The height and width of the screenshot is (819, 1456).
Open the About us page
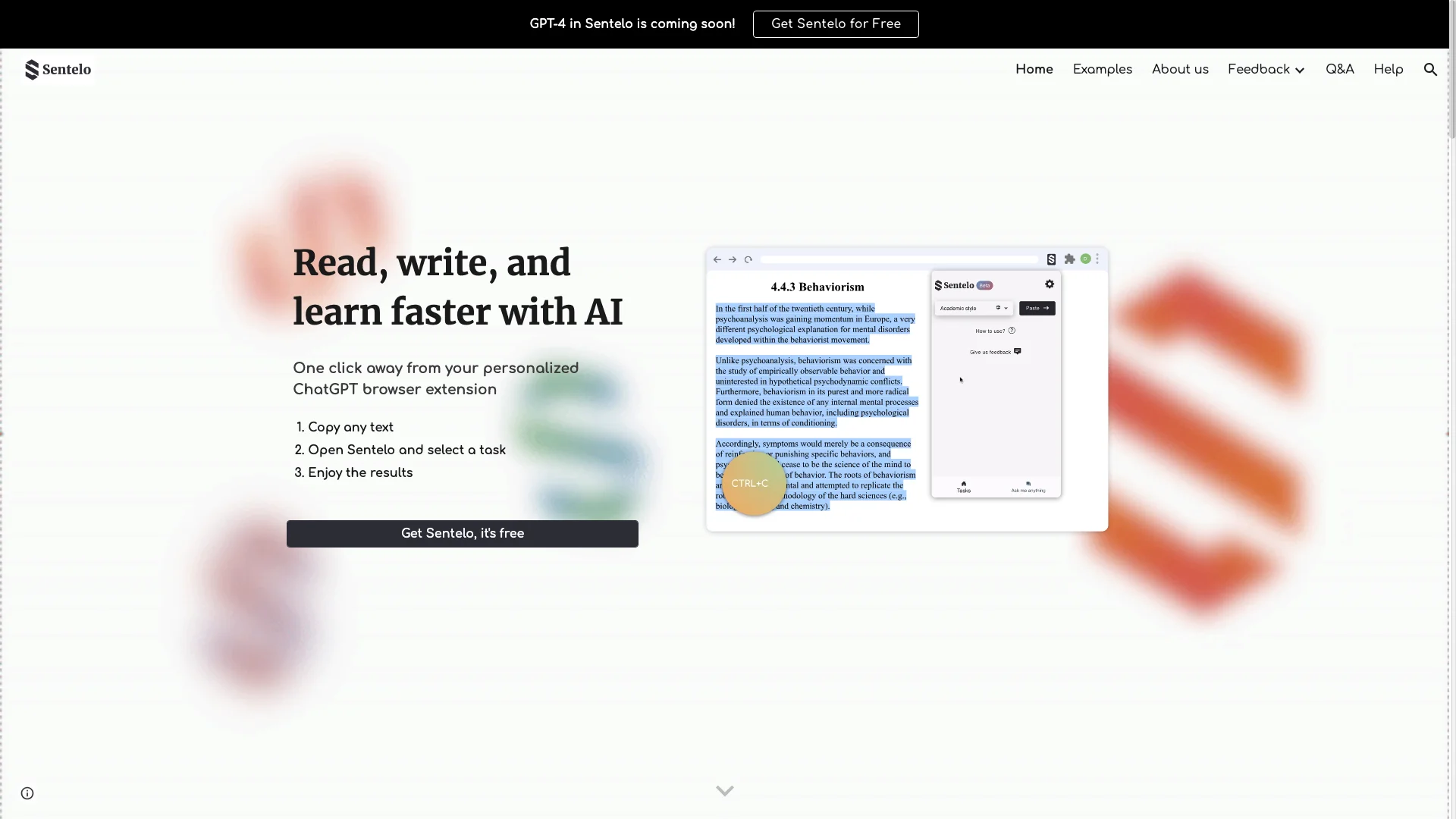pos(1180,70)
